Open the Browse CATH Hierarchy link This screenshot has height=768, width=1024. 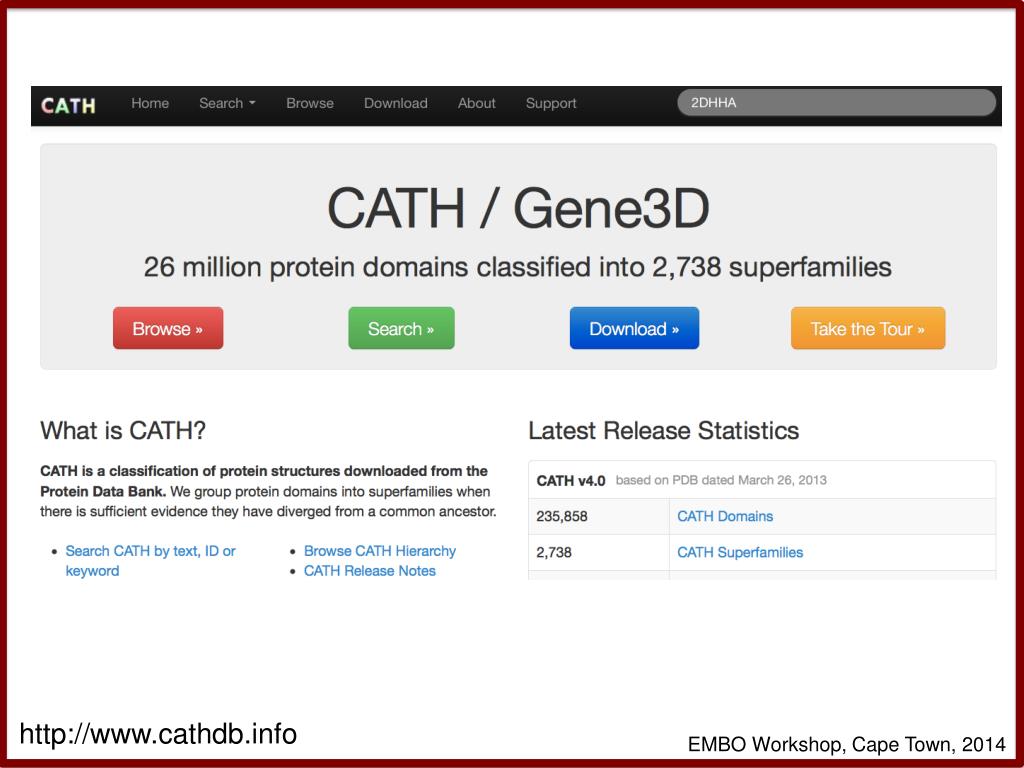click(x=379, y=551)
